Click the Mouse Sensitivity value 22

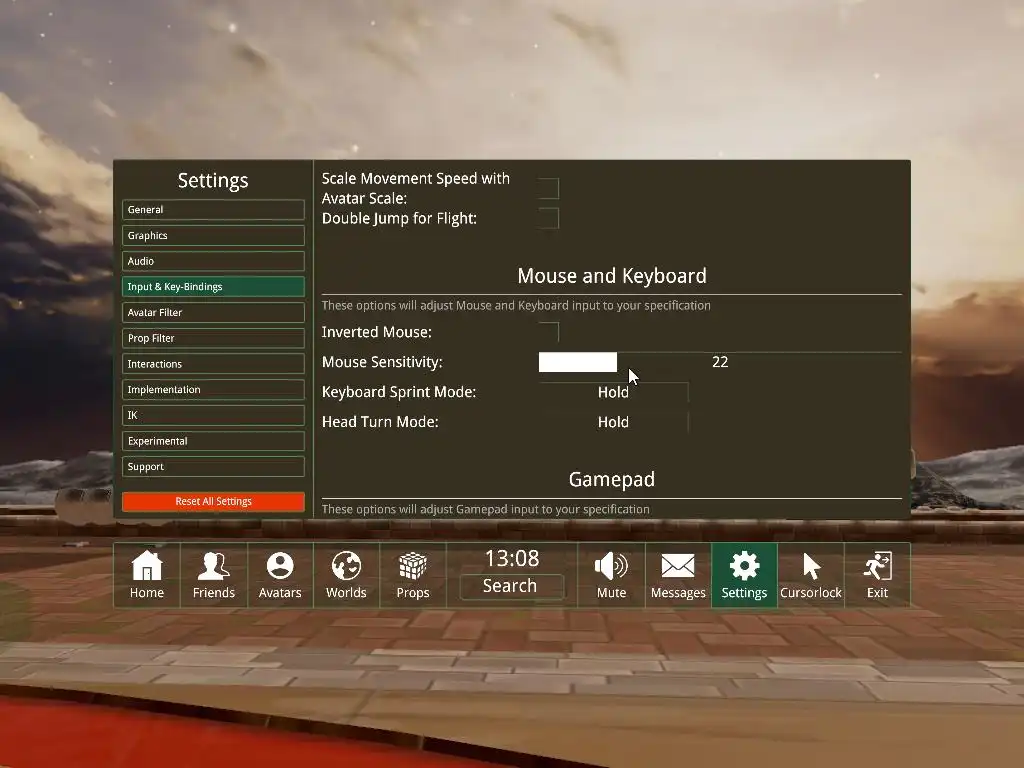(720, 362)
